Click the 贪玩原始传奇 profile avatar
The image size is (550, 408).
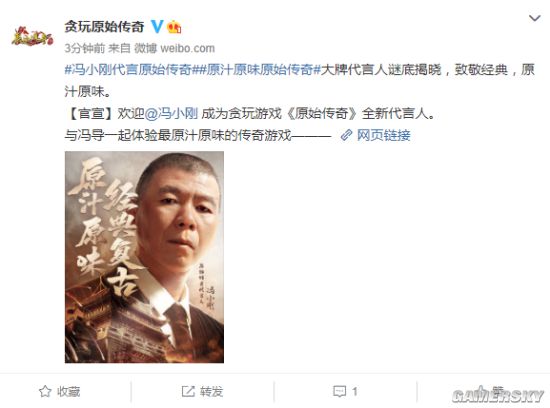coord(32,36)
